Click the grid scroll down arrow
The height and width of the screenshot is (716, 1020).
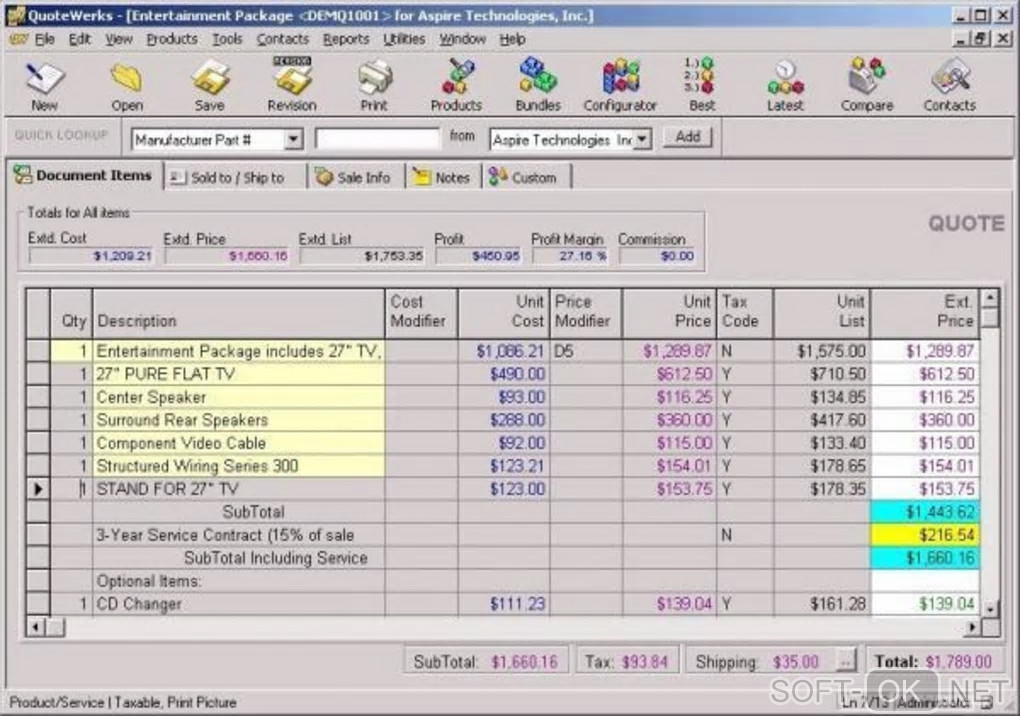point(989,610)
